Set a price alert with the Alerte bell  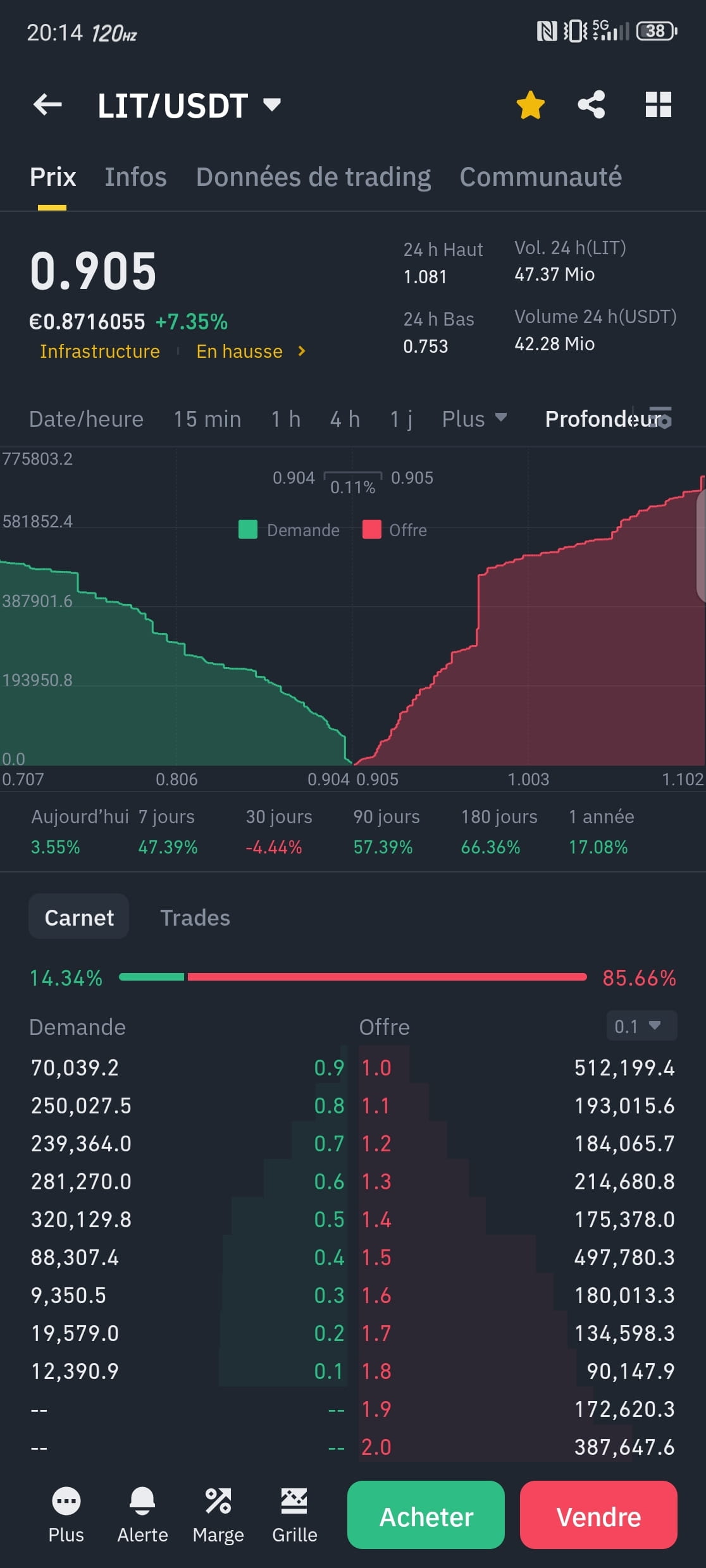[142, 1515]
